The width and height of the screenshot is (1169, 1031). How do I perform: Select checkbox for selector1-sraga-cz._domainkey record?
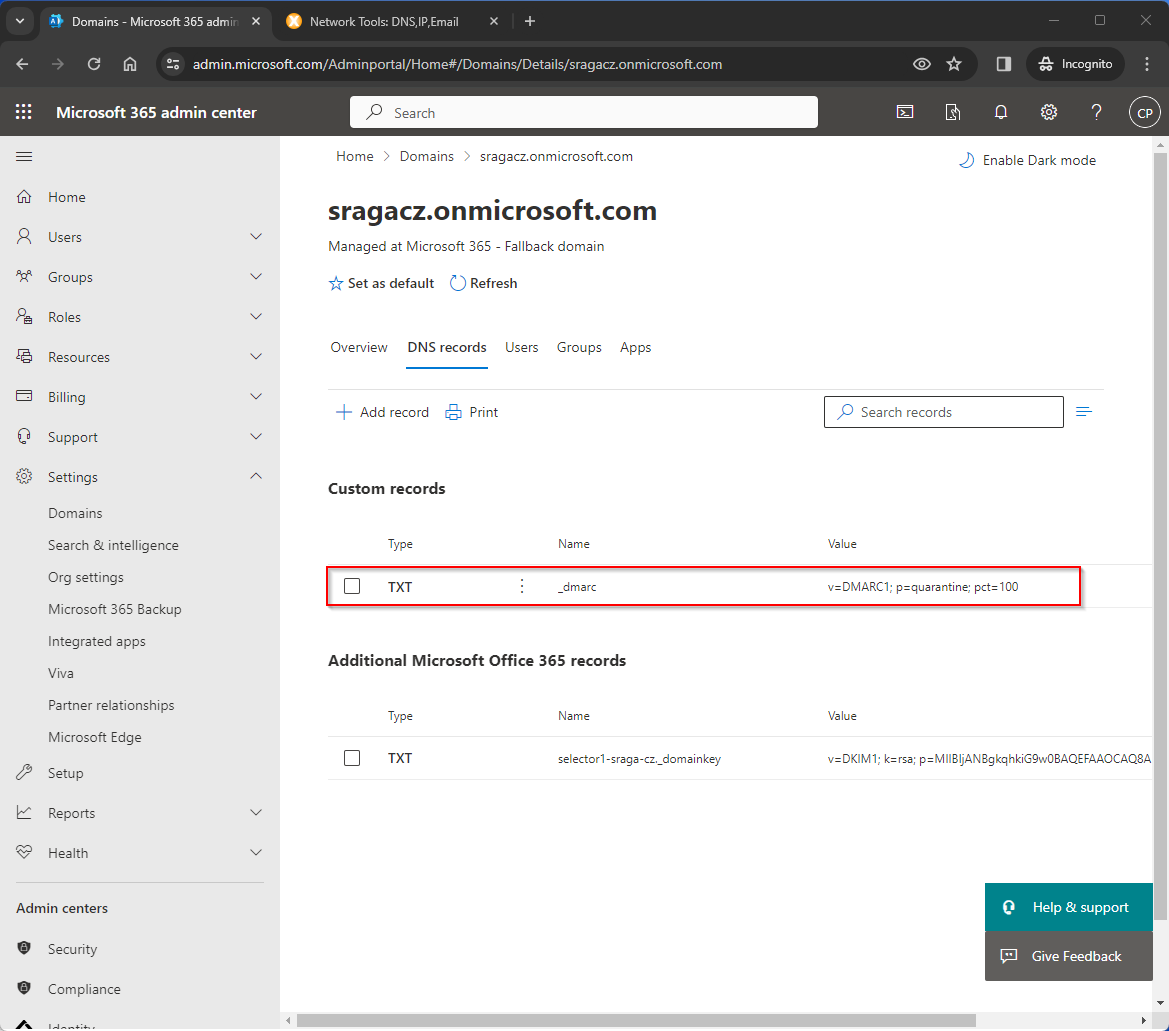(352, 758)
